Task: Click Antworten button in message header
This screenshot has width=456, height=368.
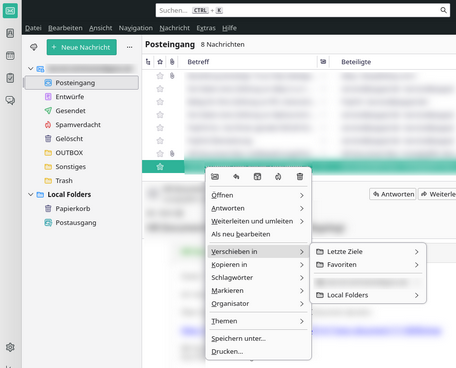Action: tap(393, 194)
